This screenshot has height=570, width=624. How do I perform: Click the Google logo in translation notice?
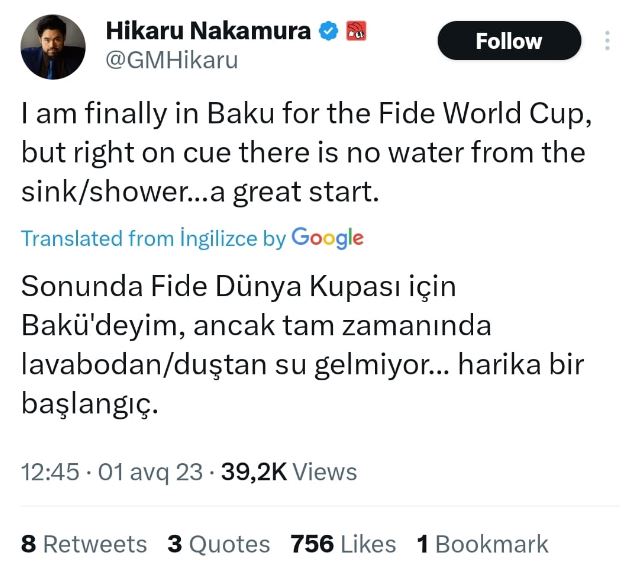click(x=327, y=238)
